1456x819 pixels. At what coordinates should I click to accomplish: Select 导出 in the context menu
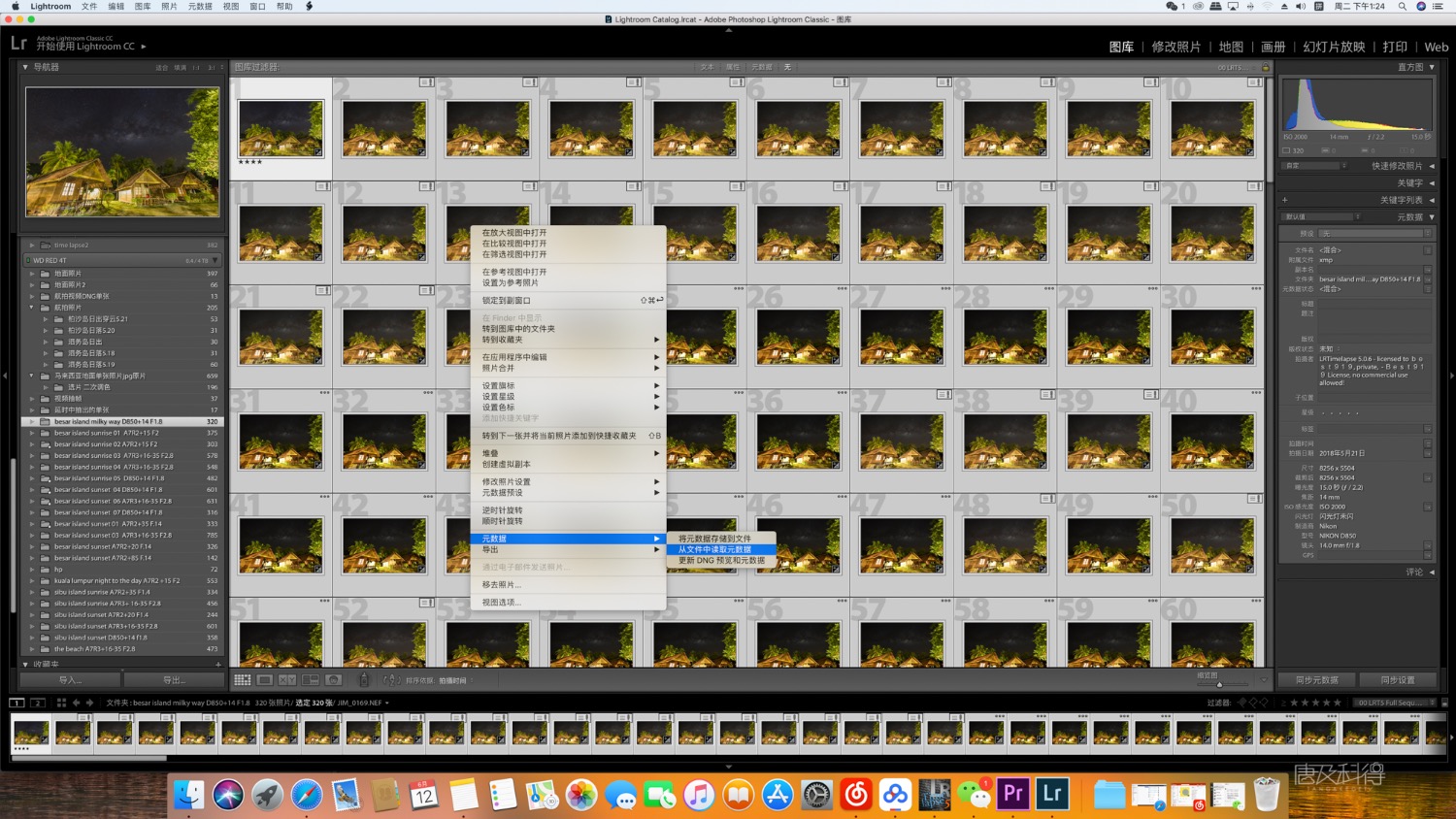[x=568, y=549]
